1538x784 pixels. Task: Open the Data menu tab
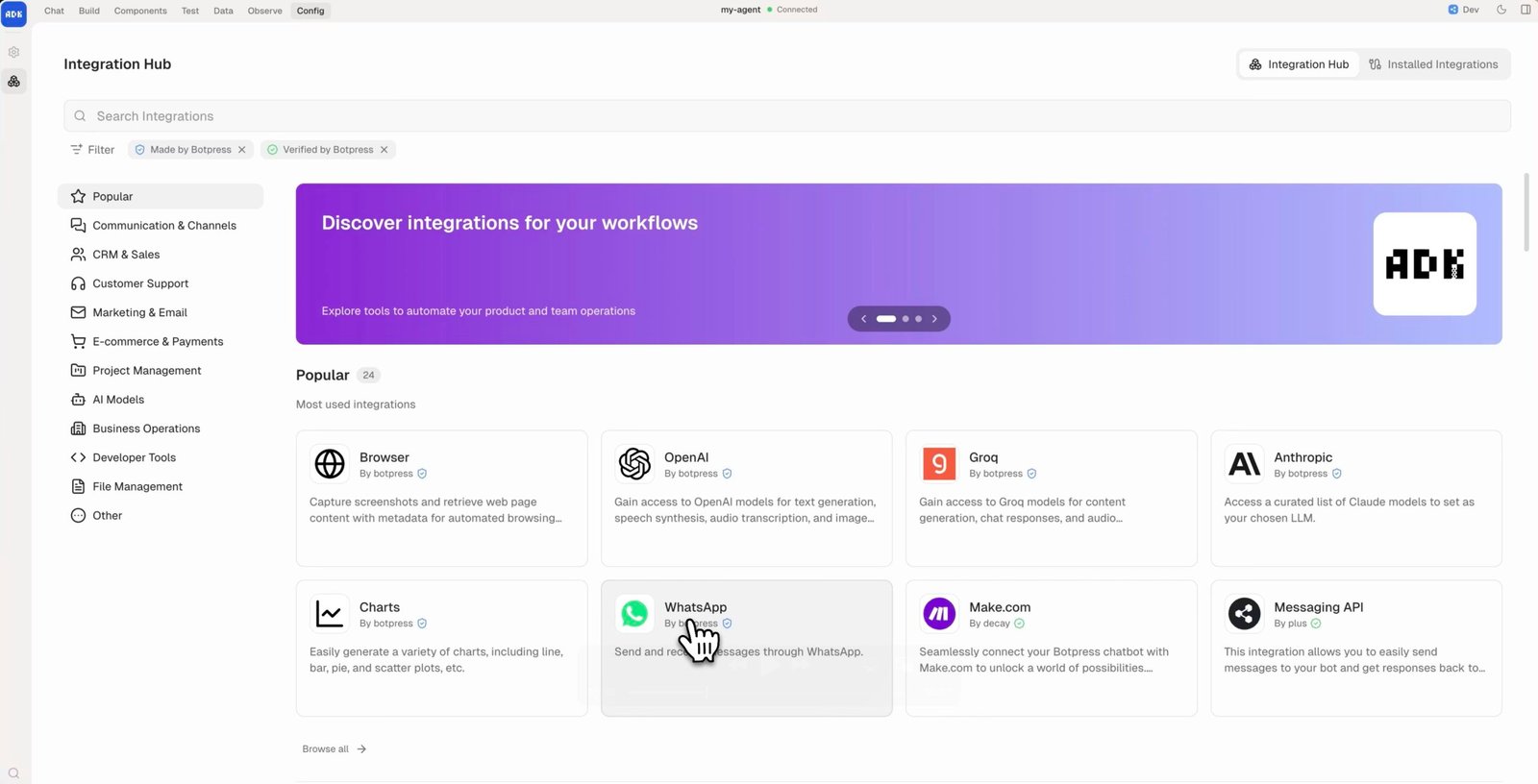tap(223, 11)
